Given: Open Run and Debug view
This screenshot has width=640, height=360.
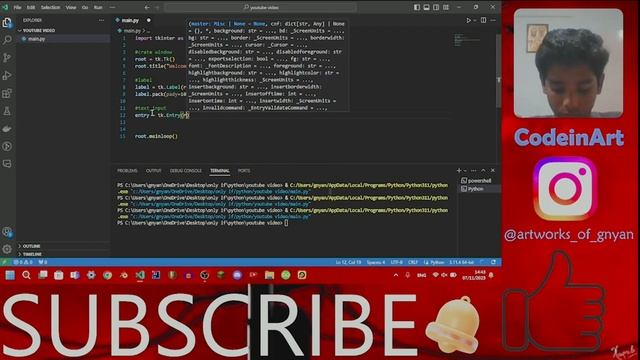Looking at the screenshot, I should coord(7,76).
